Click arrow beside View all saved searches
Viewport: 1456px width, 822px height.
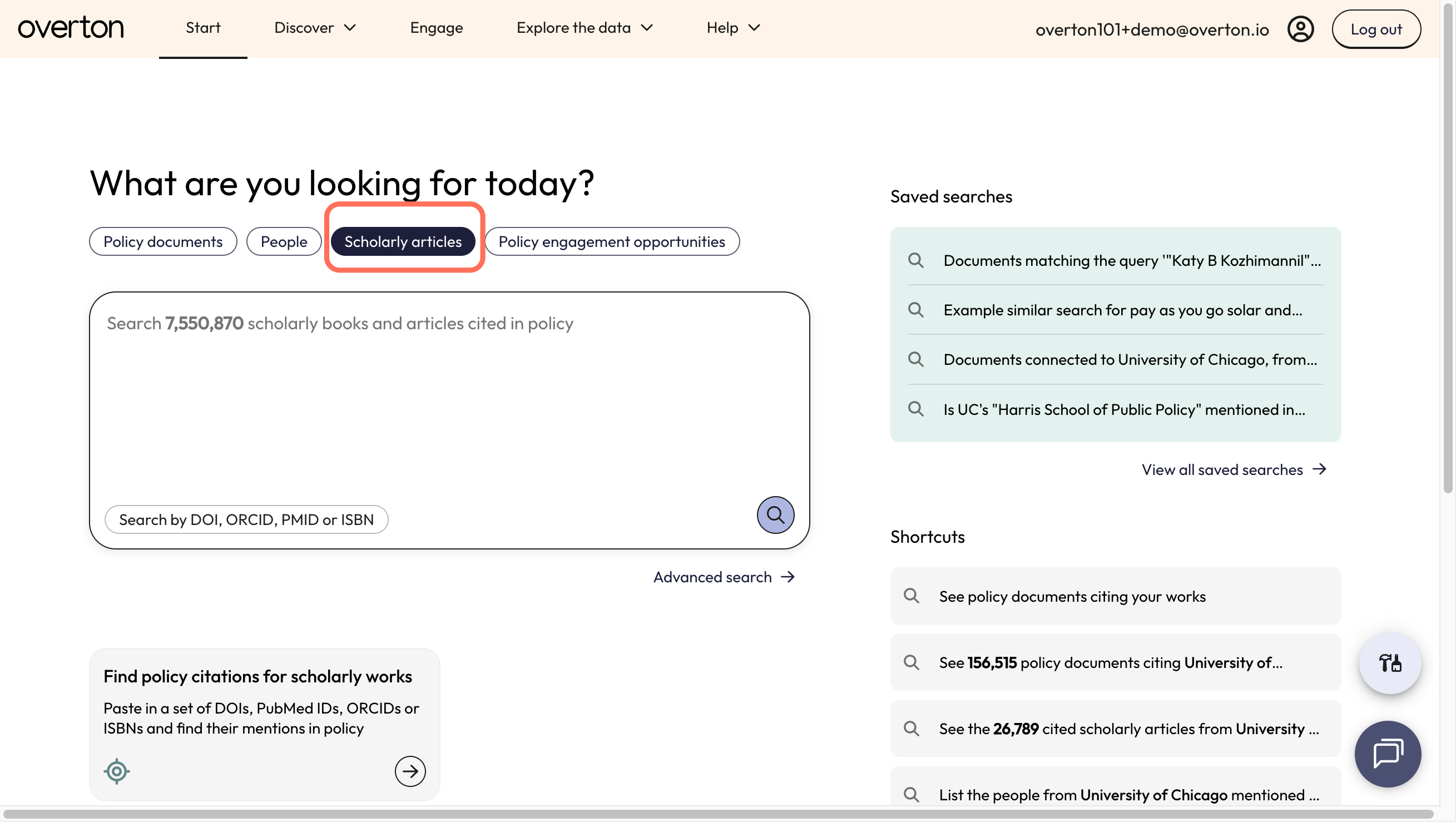tap(1319, 469)
